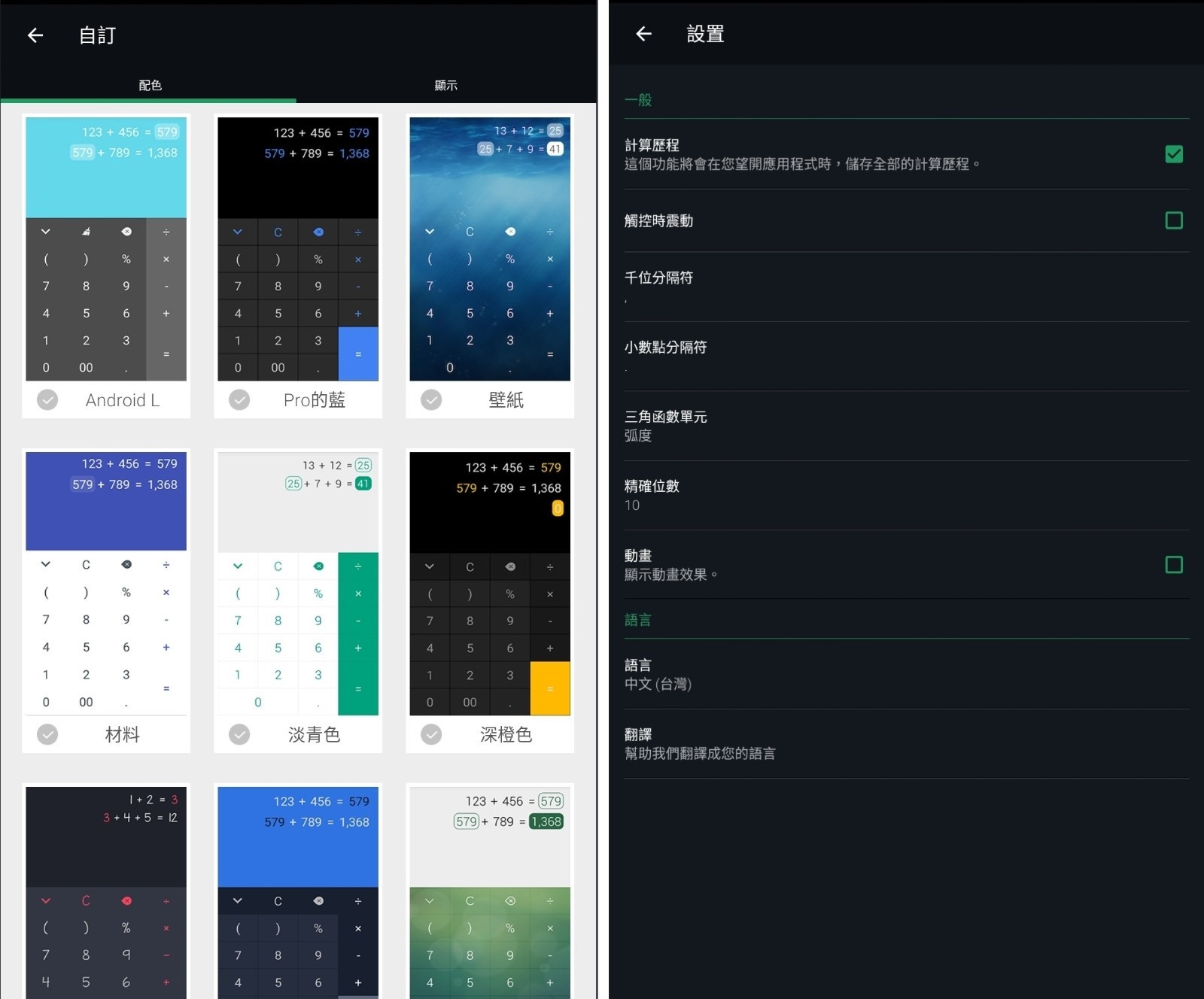Open the 小數點分隔符 setting

(x=907, y=357)
